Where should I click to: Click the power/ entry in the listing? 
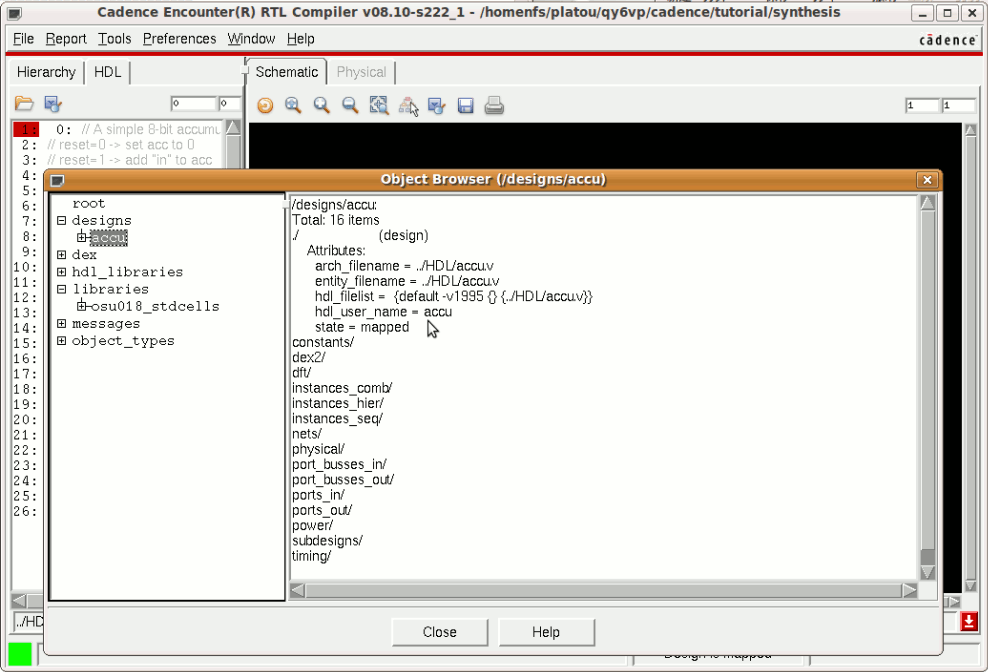click(x=313, y=526)
